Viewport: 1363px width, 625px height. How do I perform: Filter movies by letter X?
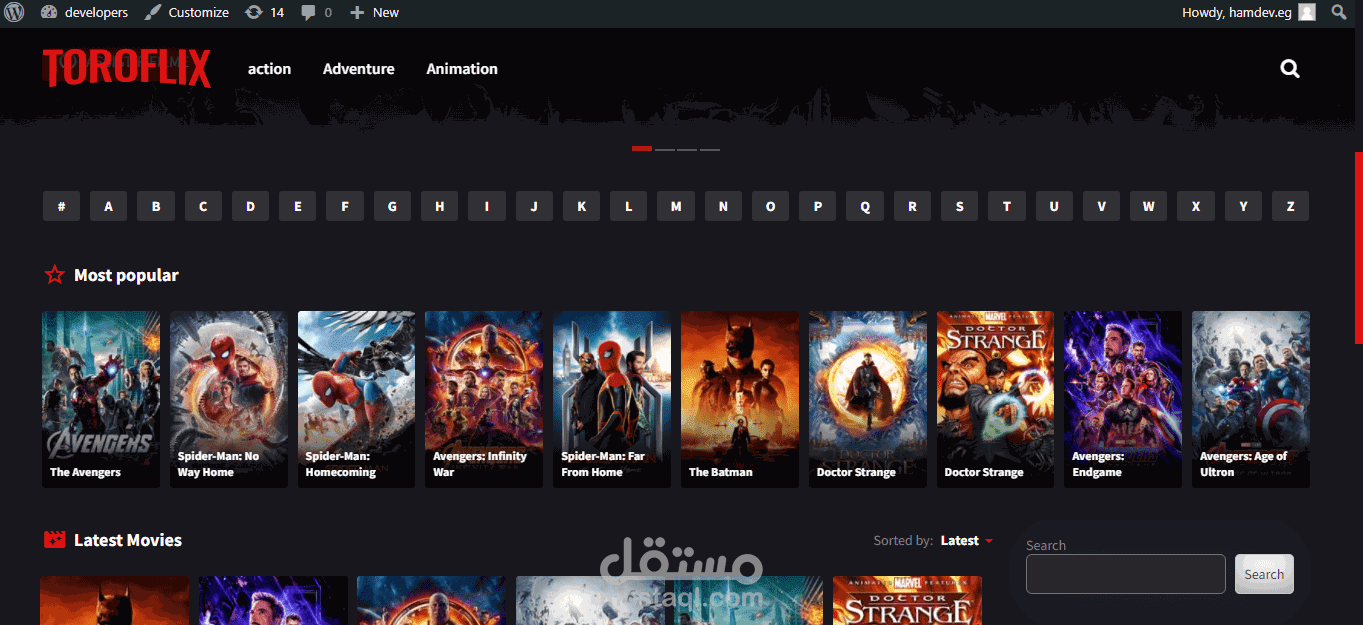pos(1196,206)
